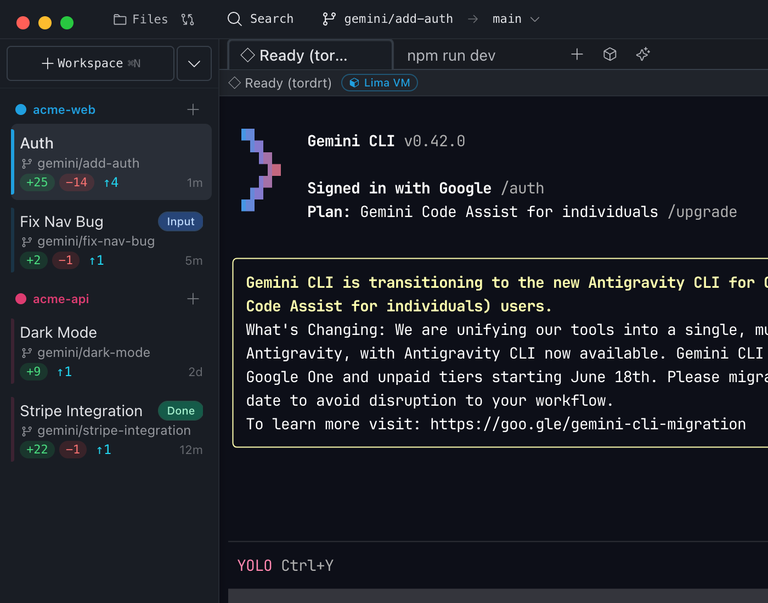Open the Files panel
Image resolution: width=768 pixels, height=603 pixels.
(141, 19)
